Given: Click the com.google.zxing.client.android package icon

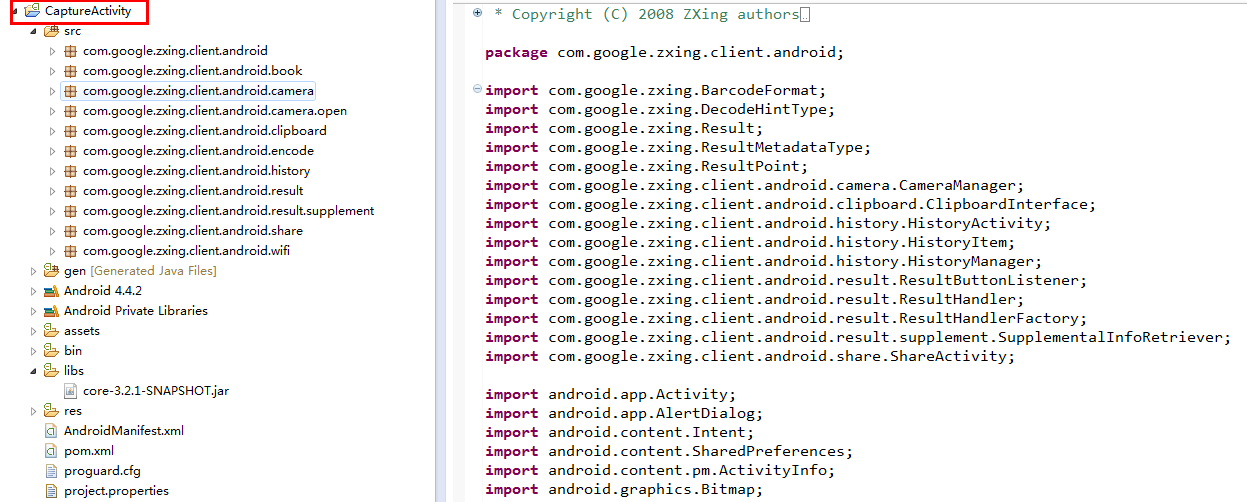Looking at the screenshot, I should 70,51.
